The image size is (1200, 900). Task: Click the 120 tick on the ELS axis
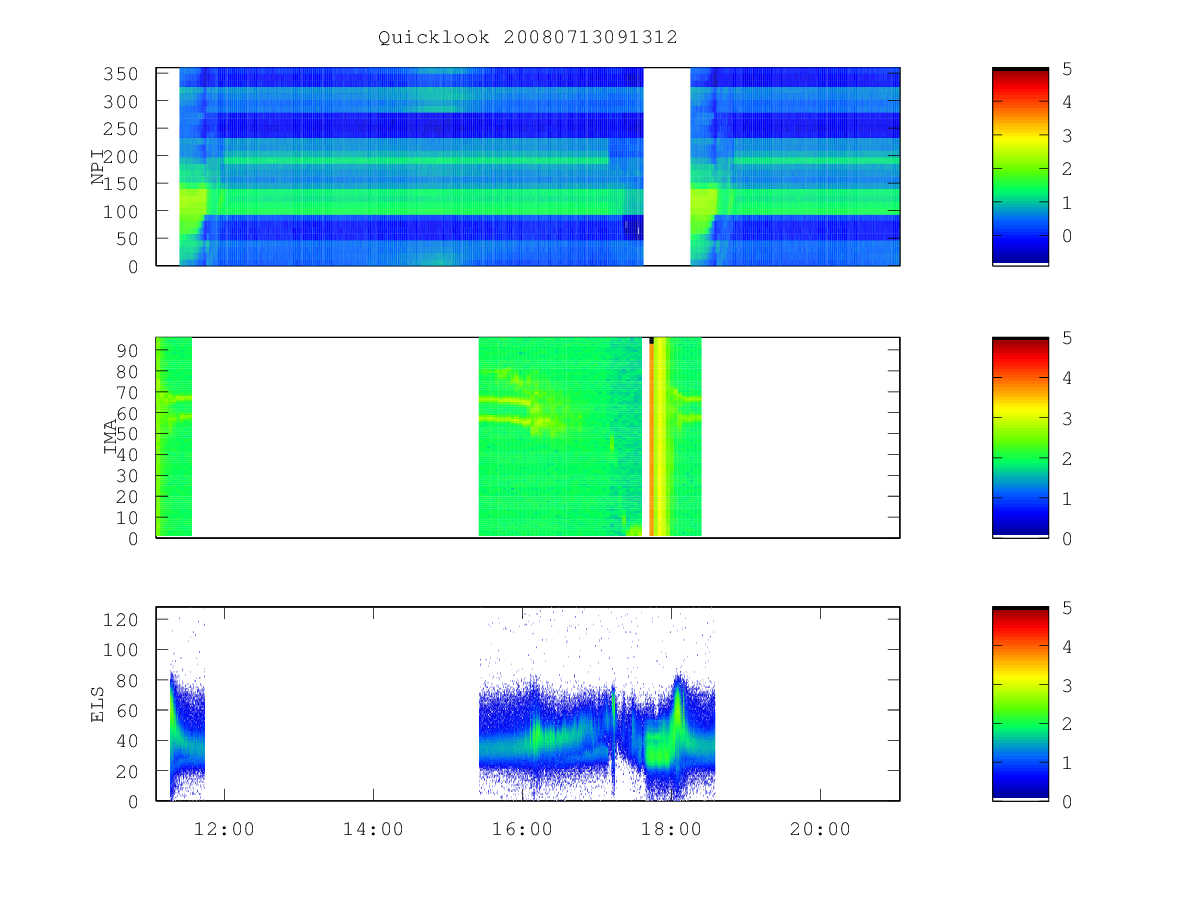coord(122,619)
